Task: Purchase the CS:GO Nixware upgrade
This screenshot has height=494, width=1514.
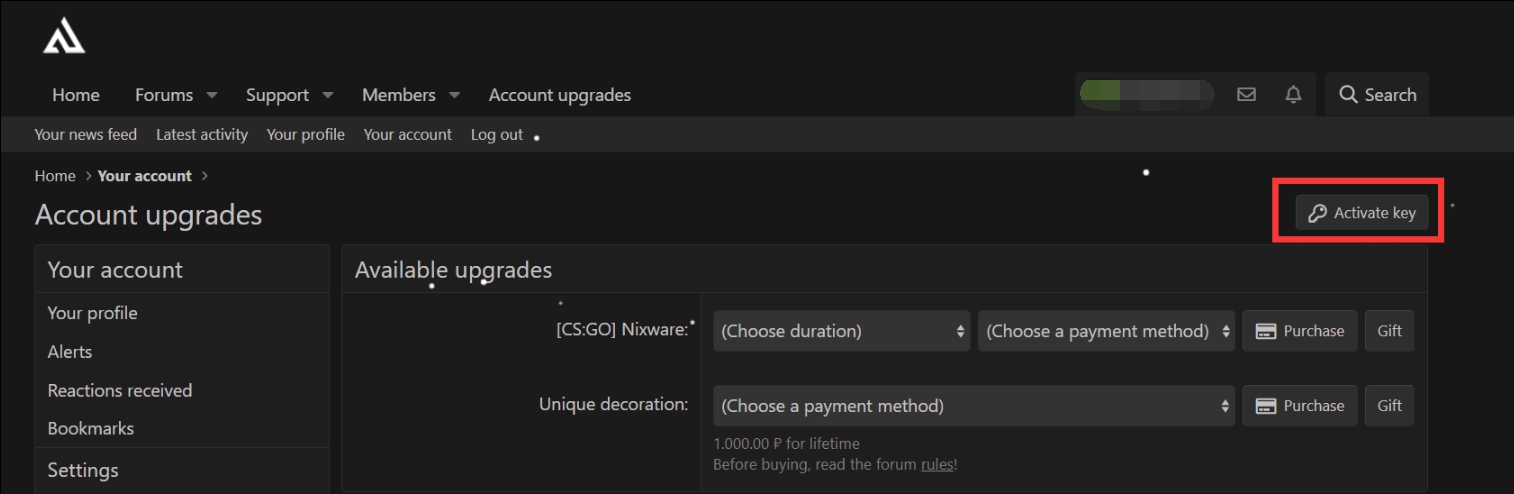Action: 1299,331
